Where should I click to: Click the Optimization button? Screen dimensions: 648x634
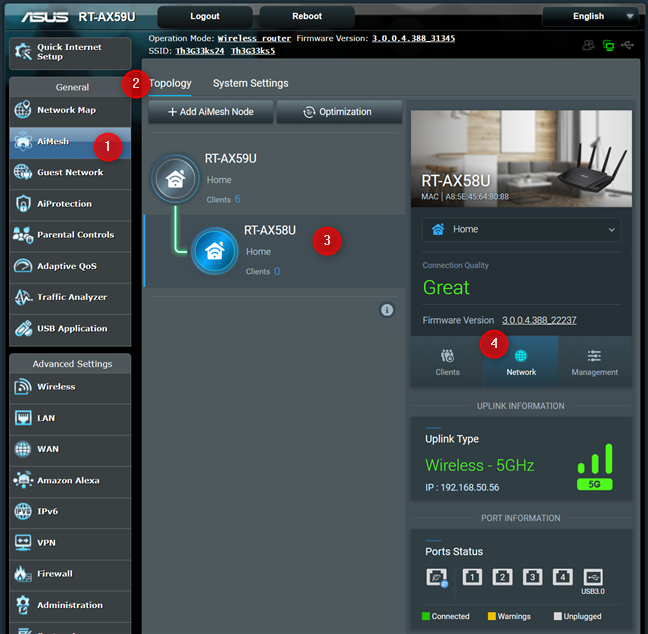[339, 112]
